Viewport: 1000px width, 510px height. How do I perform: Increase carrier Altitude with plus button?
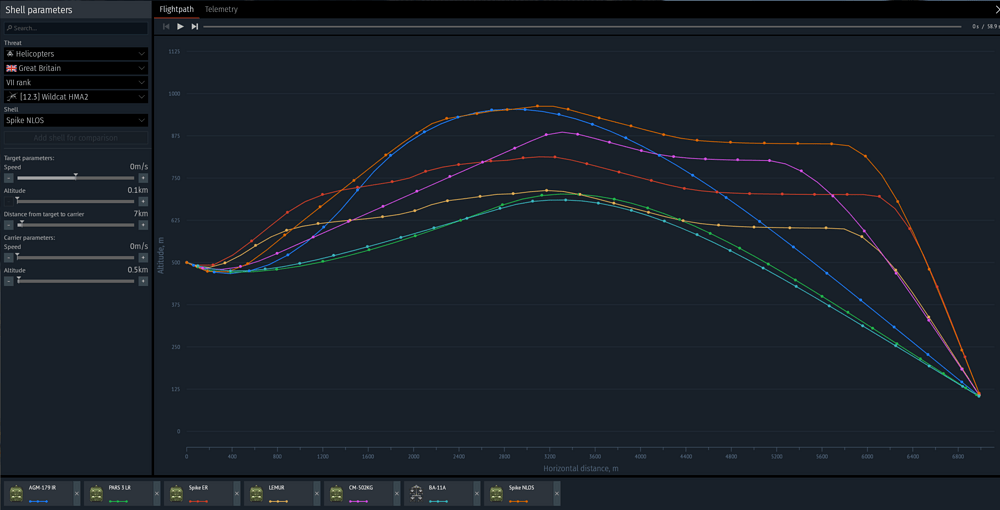tap(143, 281)
